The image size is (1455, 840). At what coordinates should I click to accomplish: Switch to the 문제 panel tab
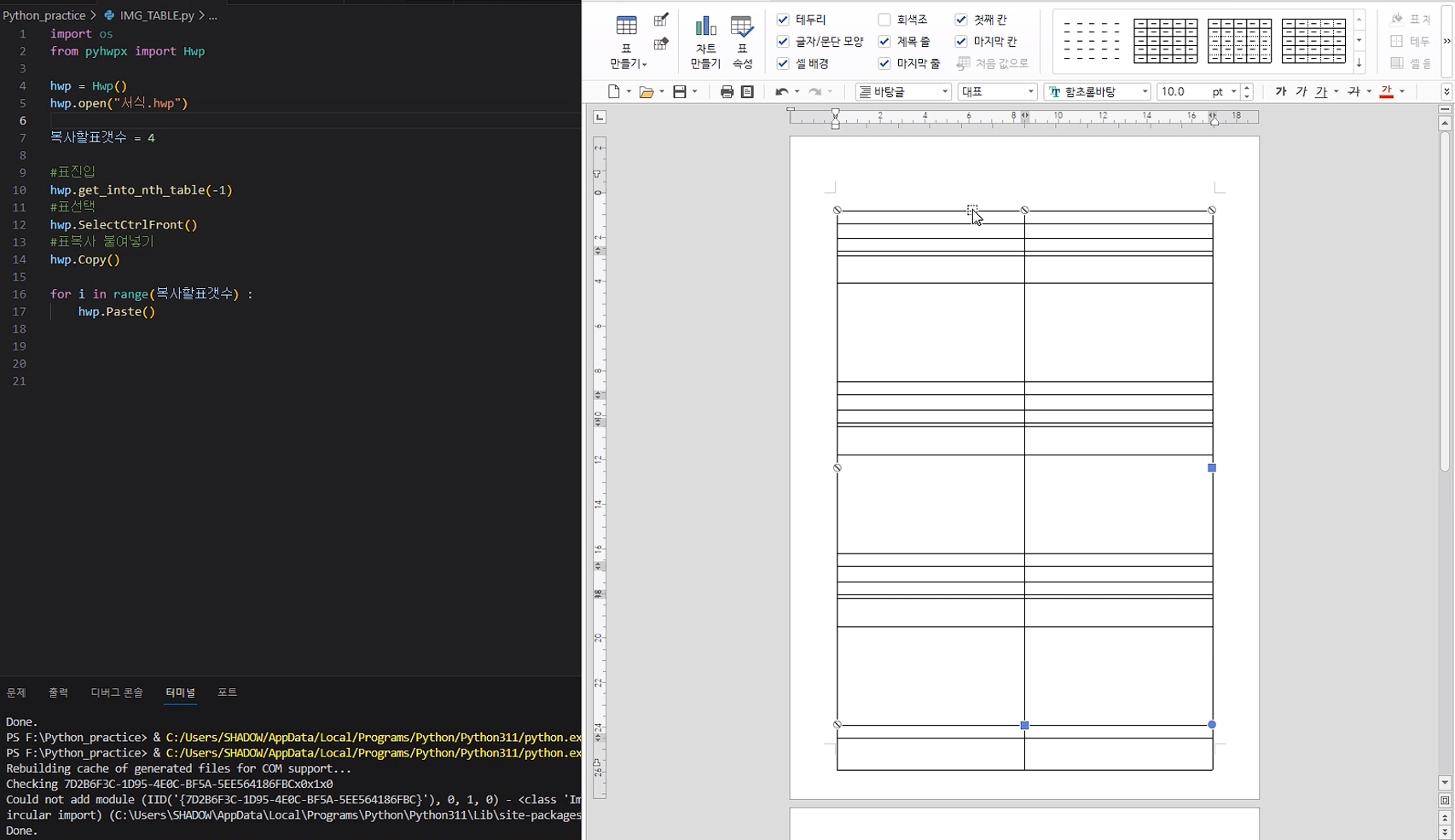16,692
